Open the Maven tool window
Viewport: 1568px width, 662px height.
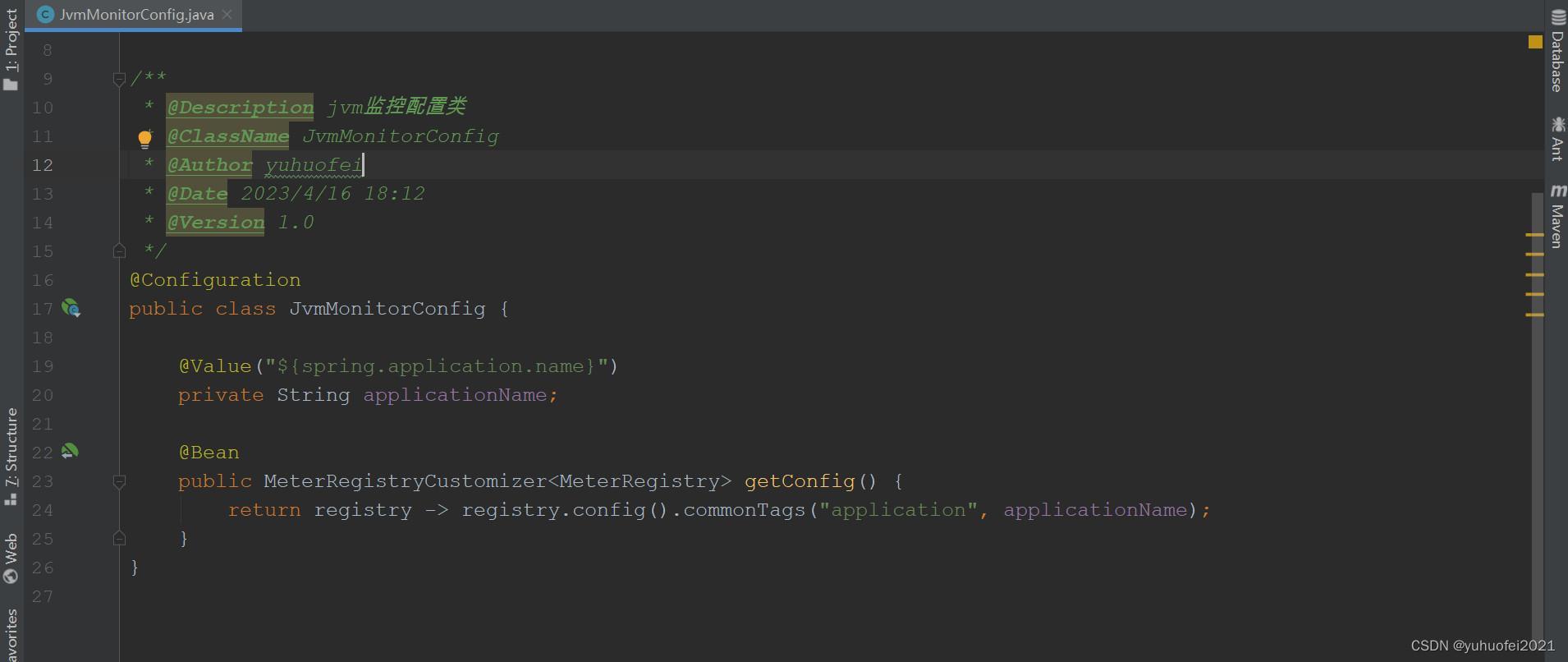click(1557, 216)
